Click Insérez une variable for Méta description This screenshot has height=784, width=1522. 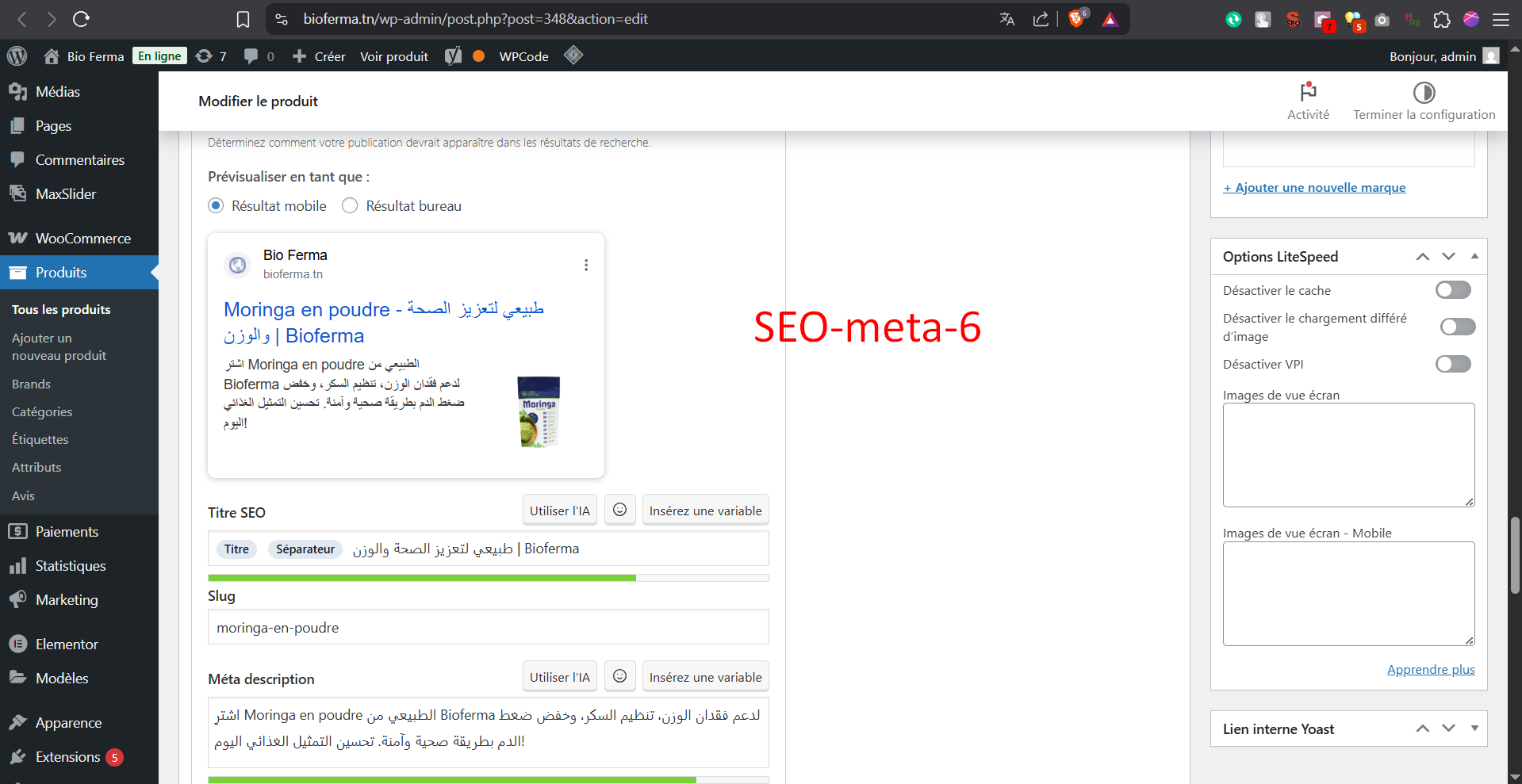705,676
